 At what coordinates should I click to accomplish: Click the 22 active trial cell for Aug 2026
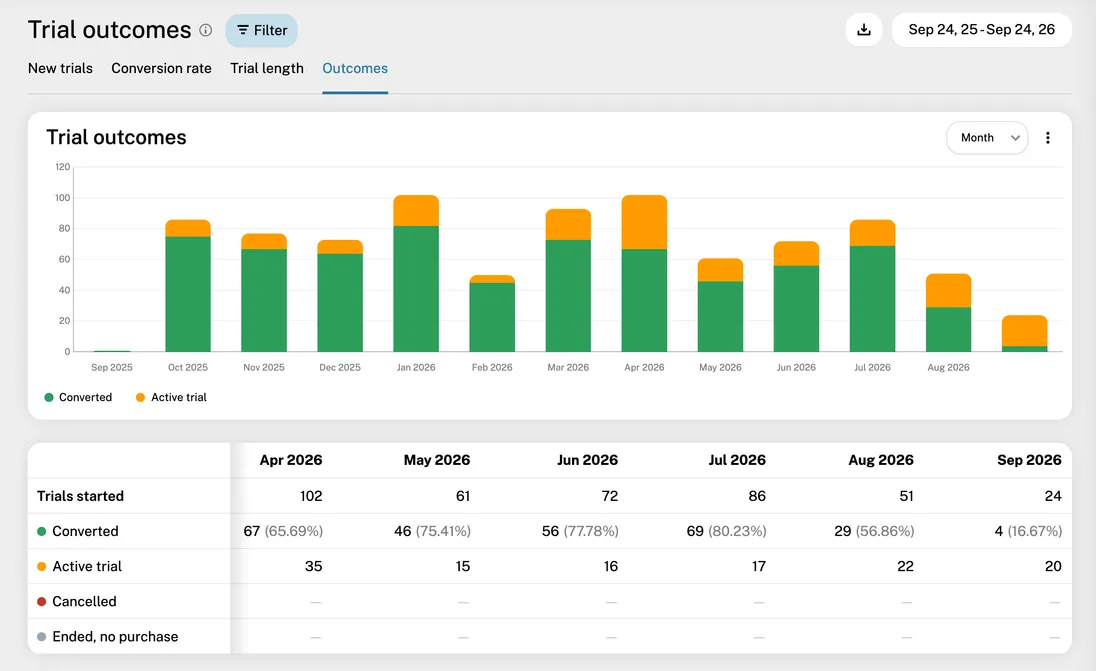(x=905, y=566)
